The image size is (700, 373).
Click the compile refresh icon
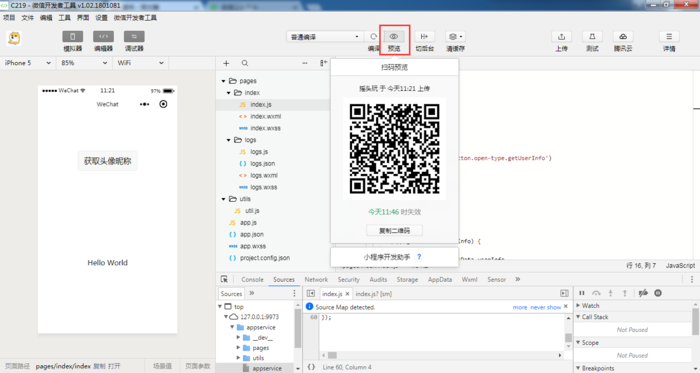coord(374,37)
